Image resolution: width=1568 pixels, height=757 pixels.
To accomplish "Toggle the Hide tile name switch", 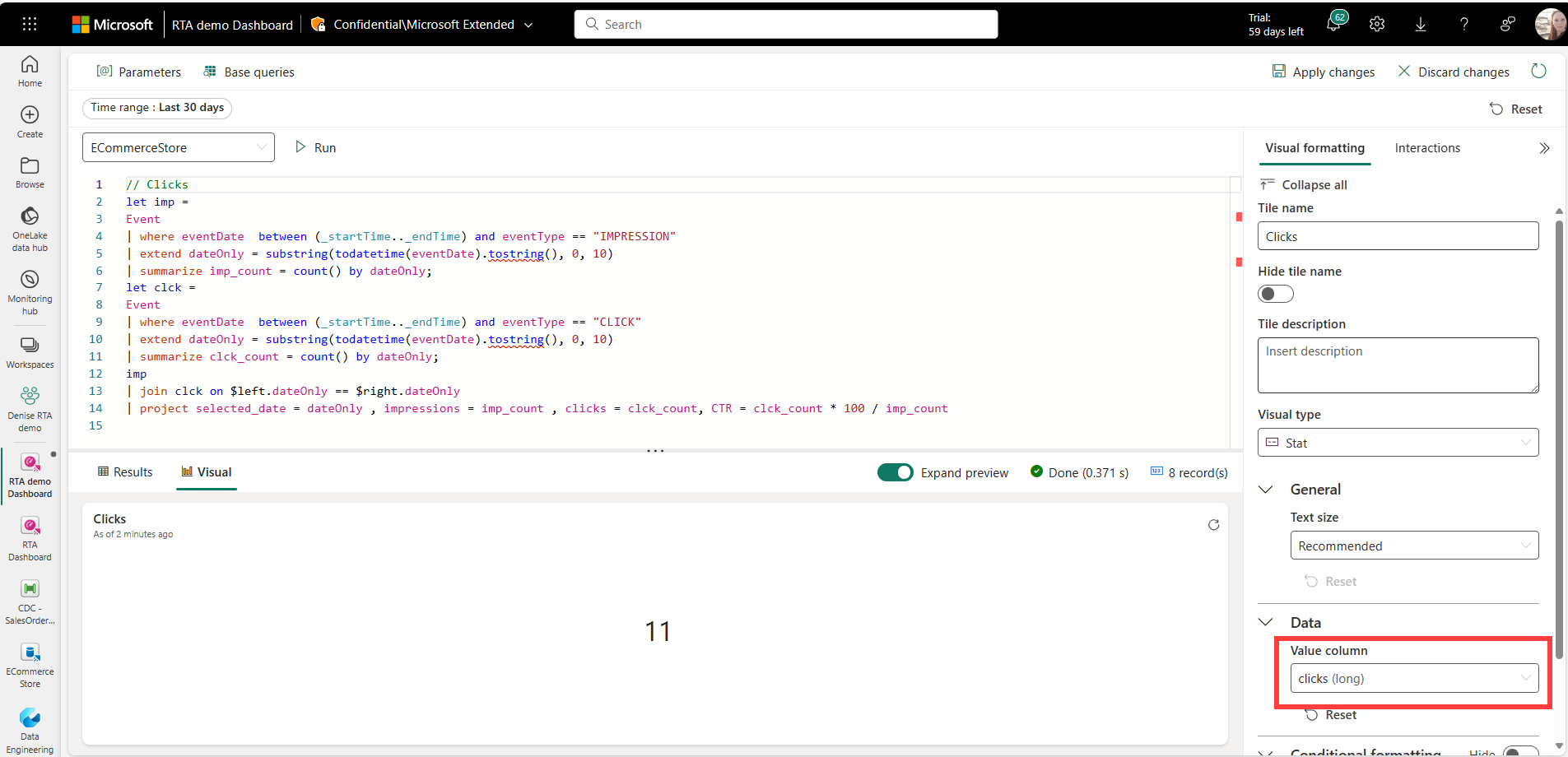I will (1275, 295).
